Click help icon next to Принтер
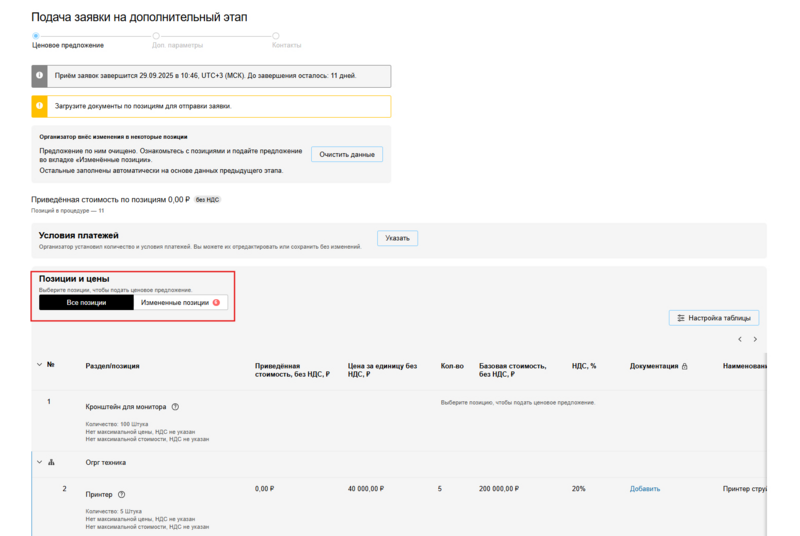Image resolution: width=800 pixels, height=536 pixels. tap(122, 494)
